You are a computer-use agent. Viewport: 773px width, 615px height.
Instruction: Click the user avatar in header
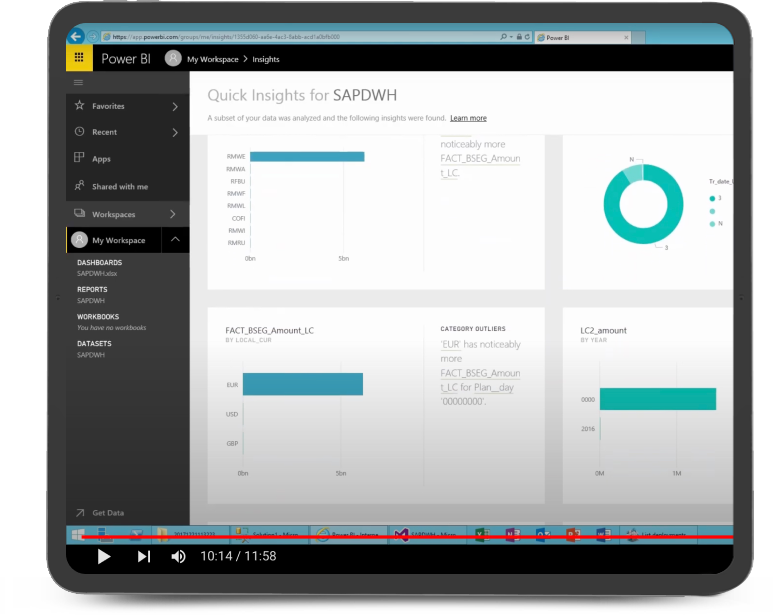tap(173, 59)
